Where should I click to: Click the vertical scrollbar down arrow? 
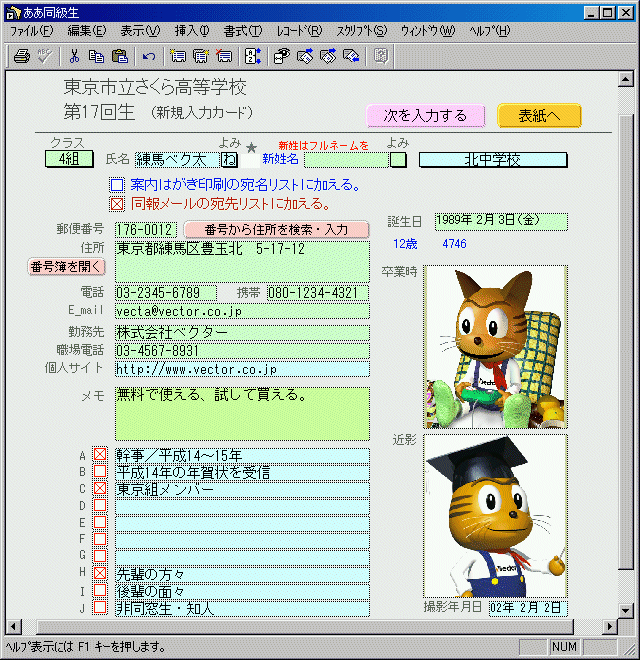click(x=626, y=610)
